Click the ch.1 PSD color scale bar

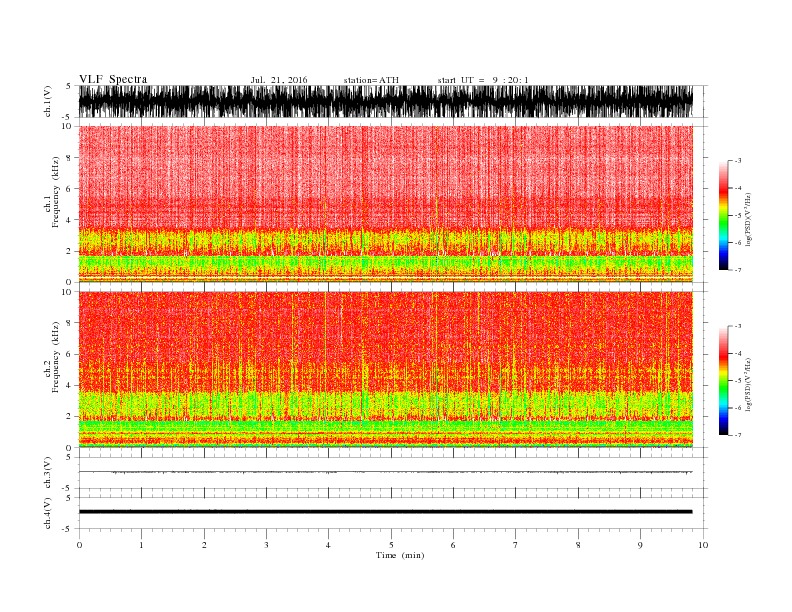coord(723,216)
